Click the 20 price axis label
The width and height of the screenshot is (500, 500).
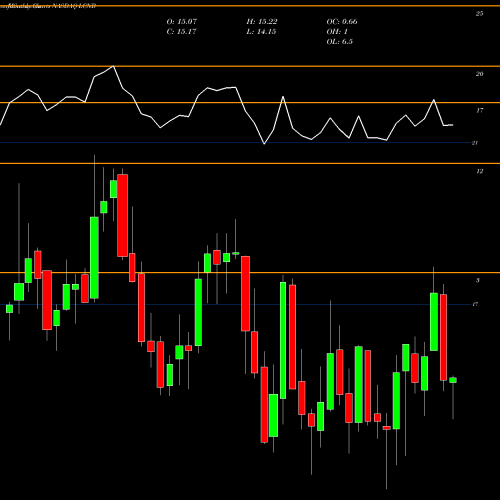tap(479, 74)
